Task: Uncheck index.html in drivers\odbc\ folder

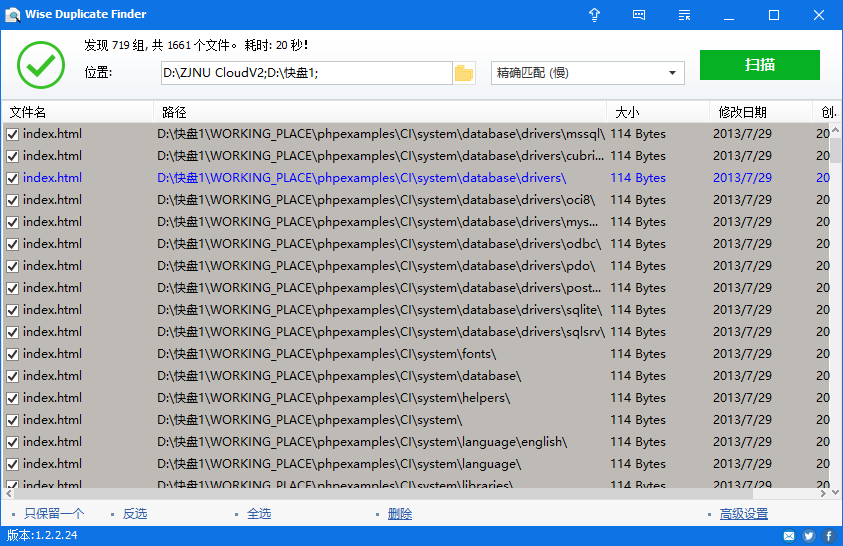Action: pos(12,245)
